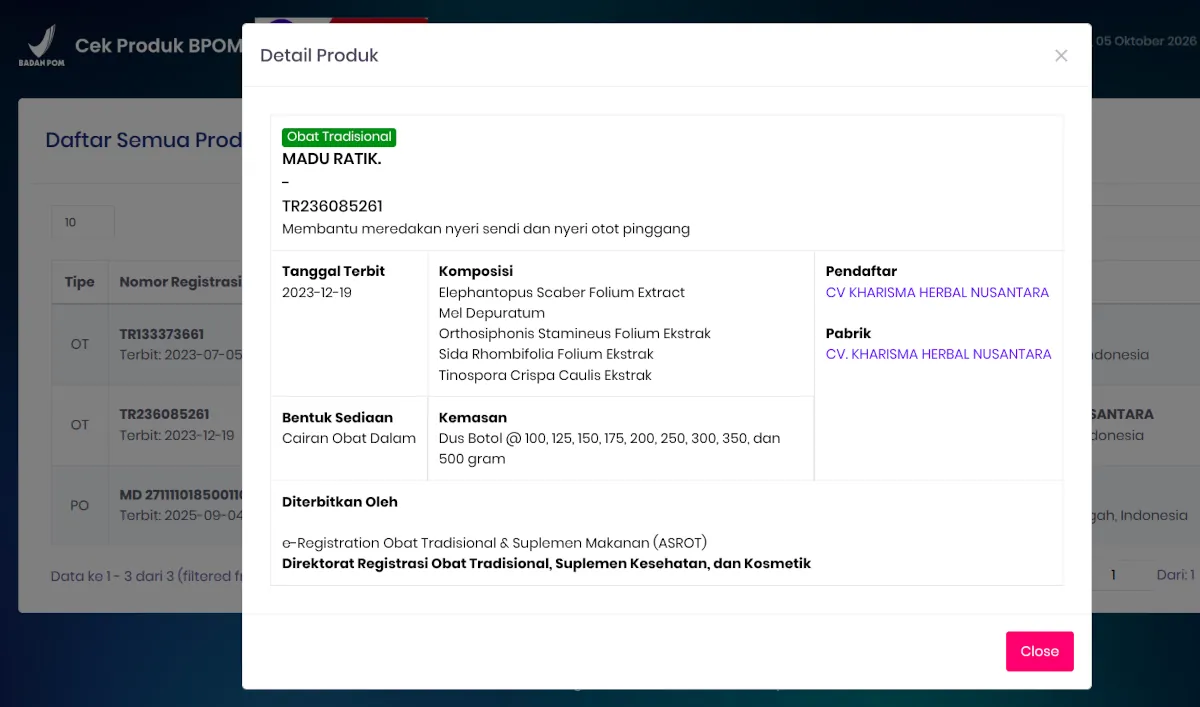Click the PO type cell in table

[80, 505]
